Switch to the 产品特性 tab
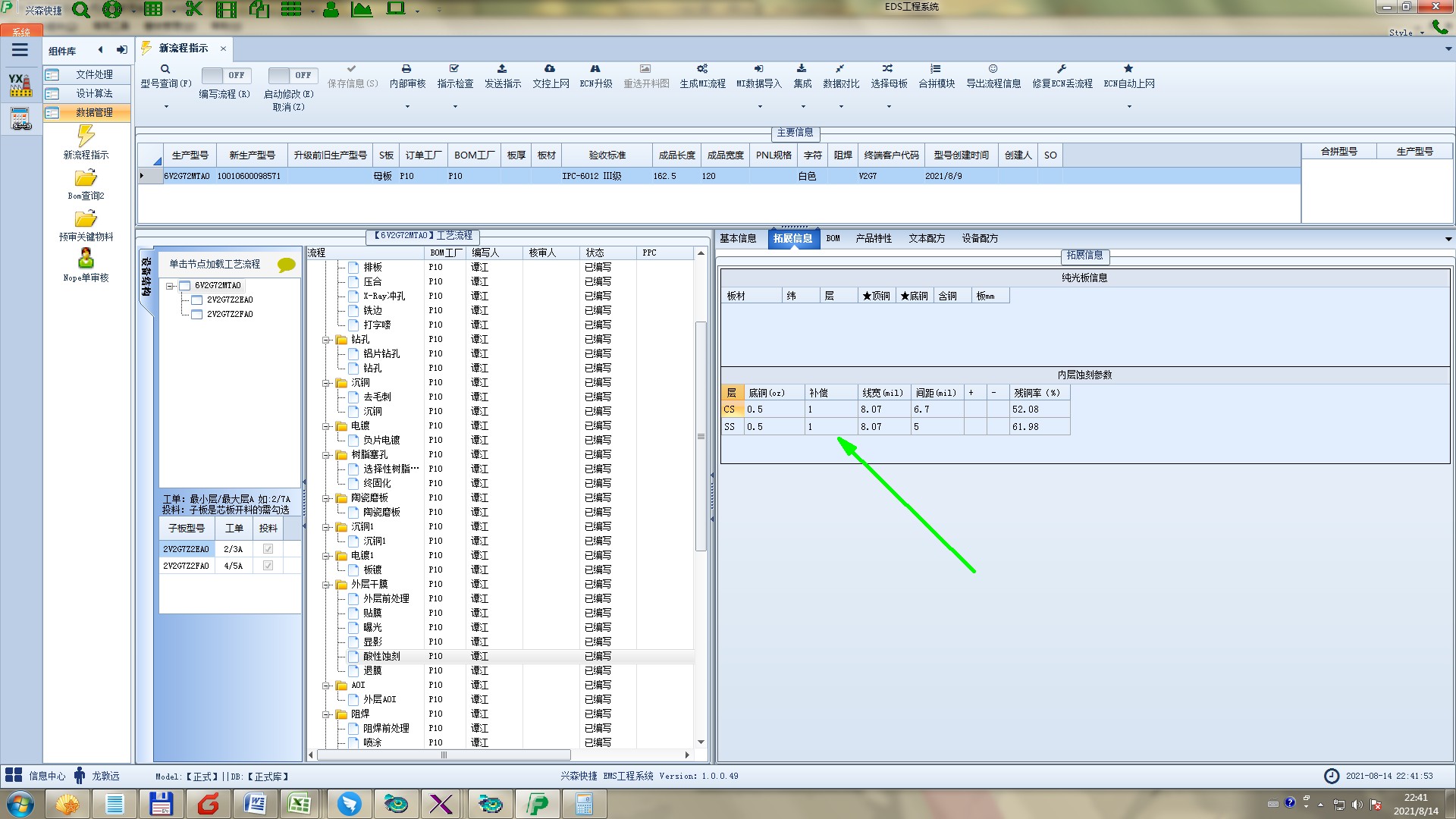Viewport: 1456px width, 819px height. [874, 238]
